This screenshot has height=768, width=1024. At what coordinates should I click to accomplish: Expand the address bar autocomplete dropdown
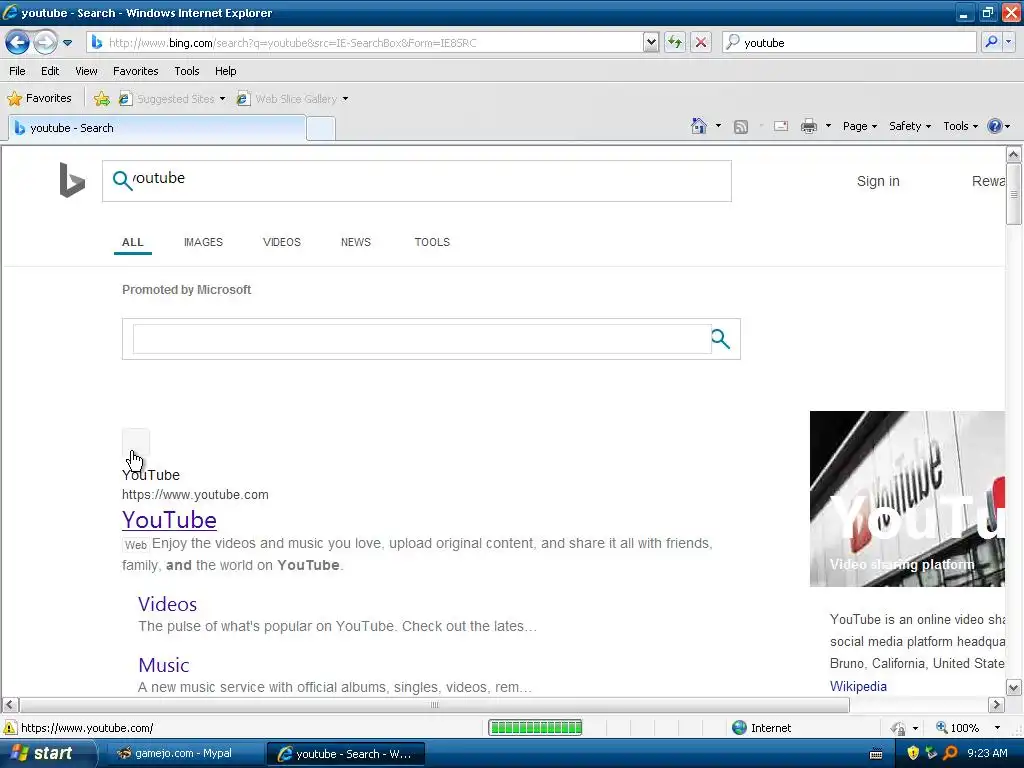[x=650, y=43]
